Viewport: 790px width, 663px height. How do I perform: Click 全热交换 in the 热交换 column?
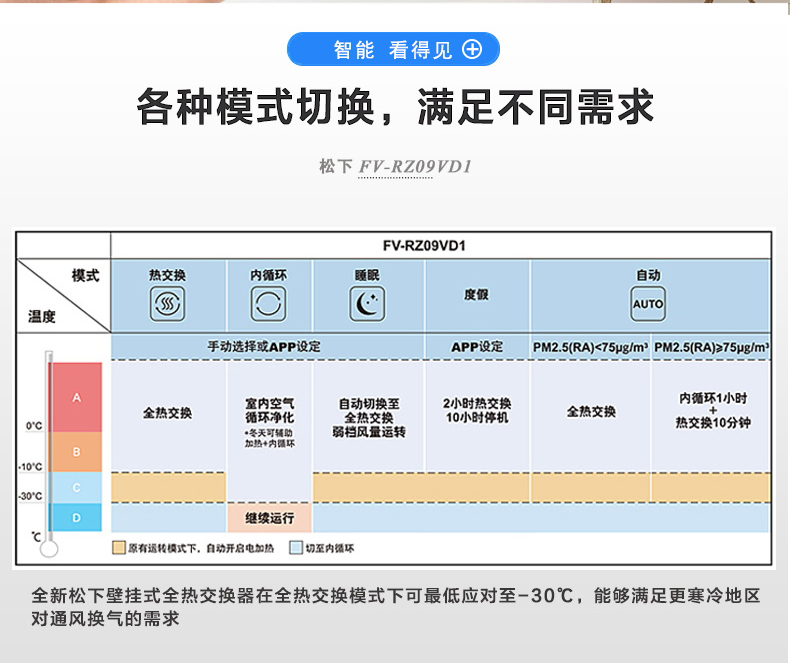click(x=167, y=413)
